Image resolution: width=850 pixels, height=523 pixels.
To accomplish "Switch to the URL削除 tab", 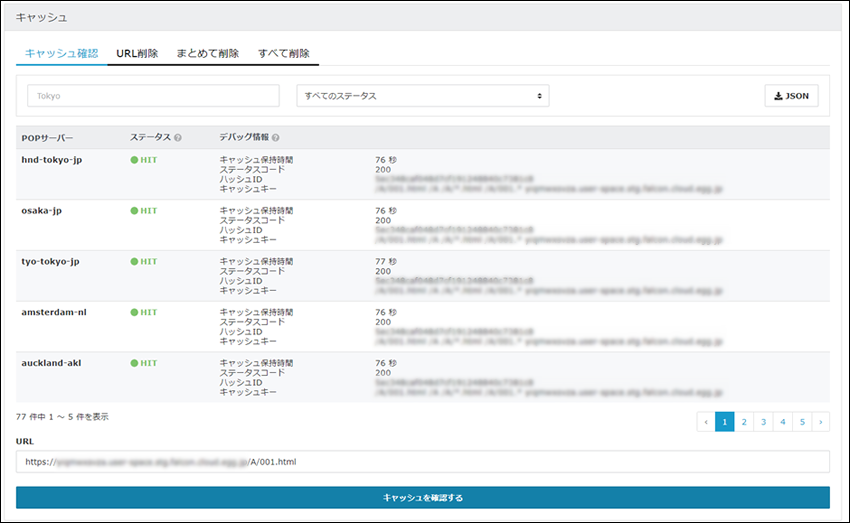I will pos(137,53).
